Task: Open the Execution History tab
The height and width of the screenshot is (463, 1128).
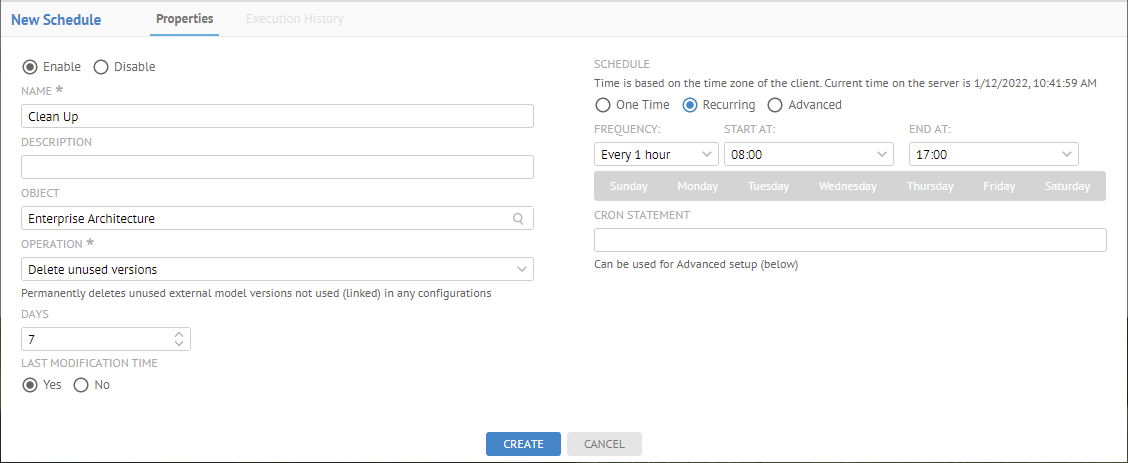Action: point(294,19)
